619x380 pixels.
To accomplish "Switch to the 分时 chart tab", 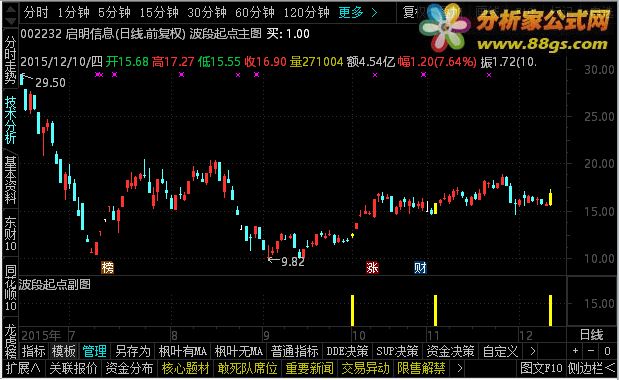I will point(36,13).
